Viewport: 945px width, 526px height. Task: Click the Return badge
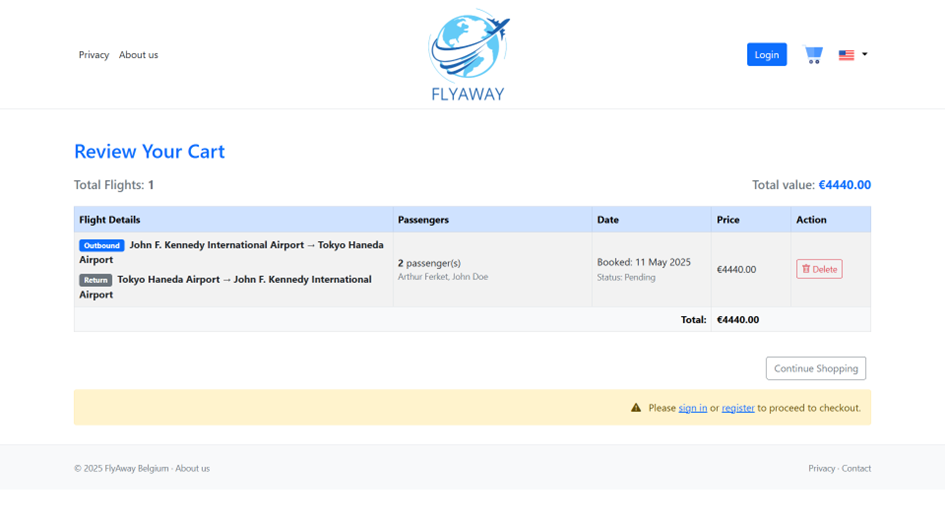(x=95, y=280)
